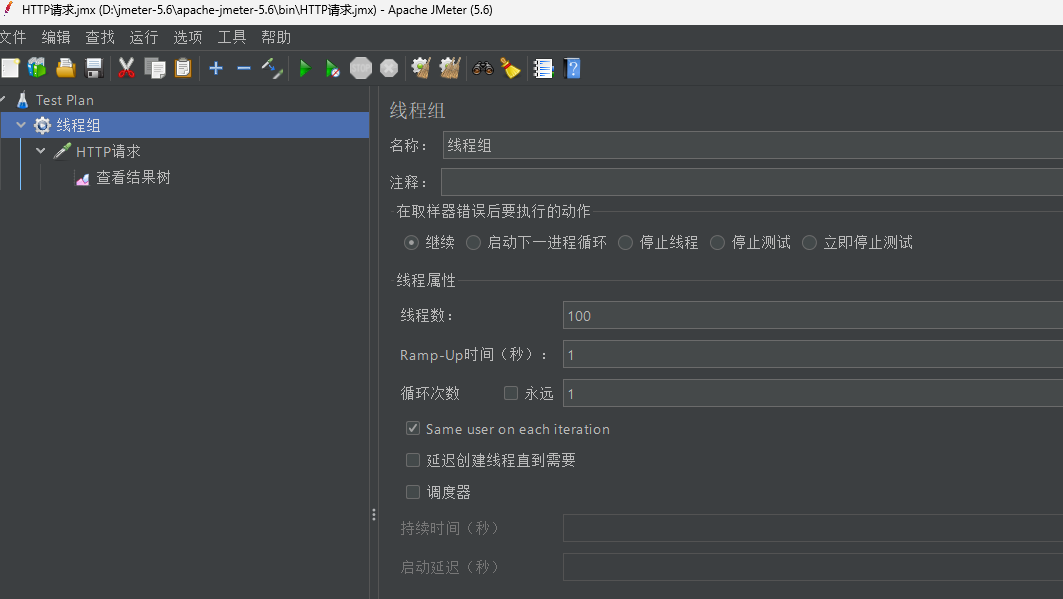The image size is (1063, 599).
Task: Open the Templates icon in toolbar
Action: [x=37, y=68]
